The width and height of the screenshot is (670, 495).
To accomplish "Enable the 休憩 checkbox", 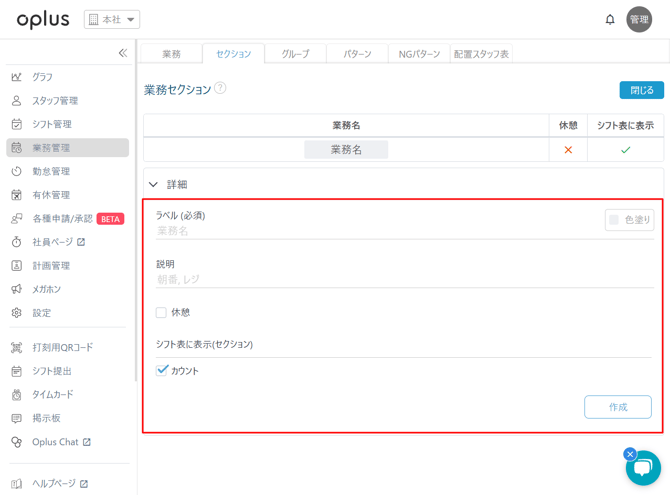I will tap(161, 312).
